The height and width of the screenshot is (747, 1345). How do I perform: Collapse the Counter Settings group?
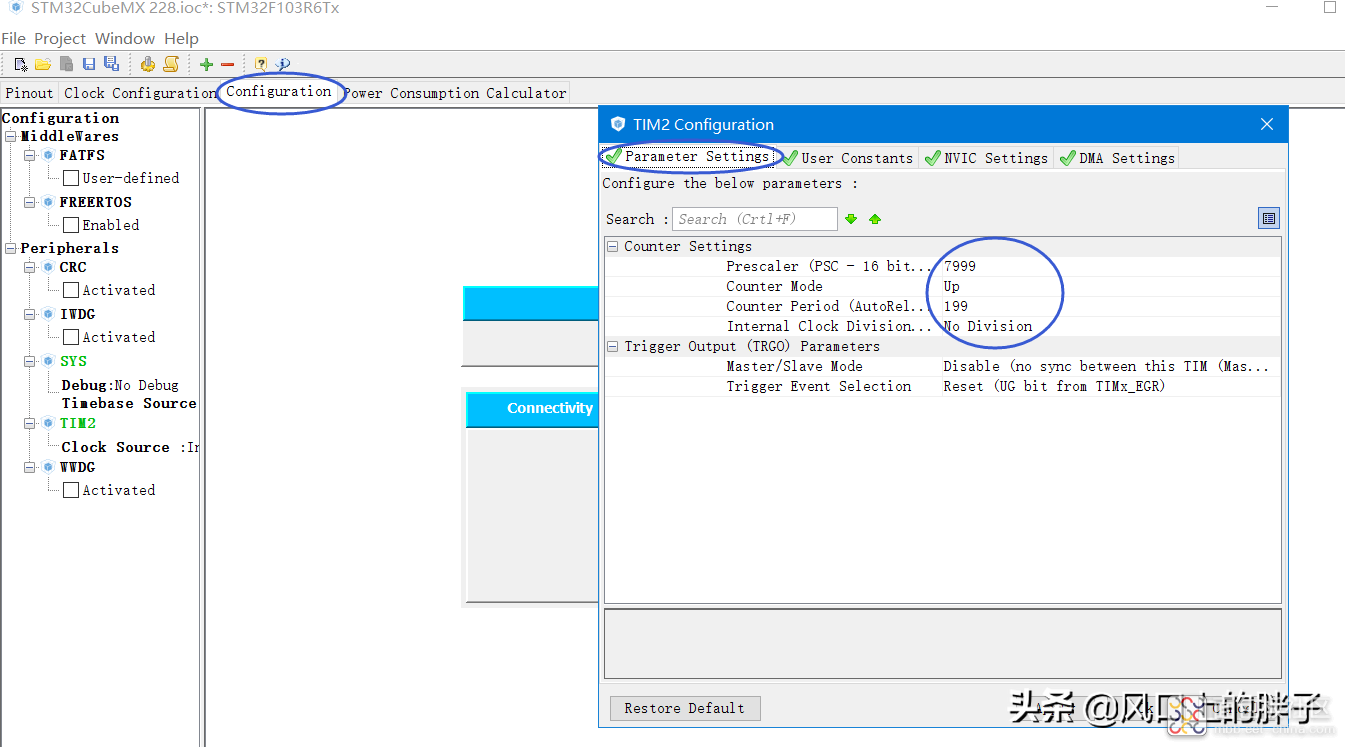(613, 246)
